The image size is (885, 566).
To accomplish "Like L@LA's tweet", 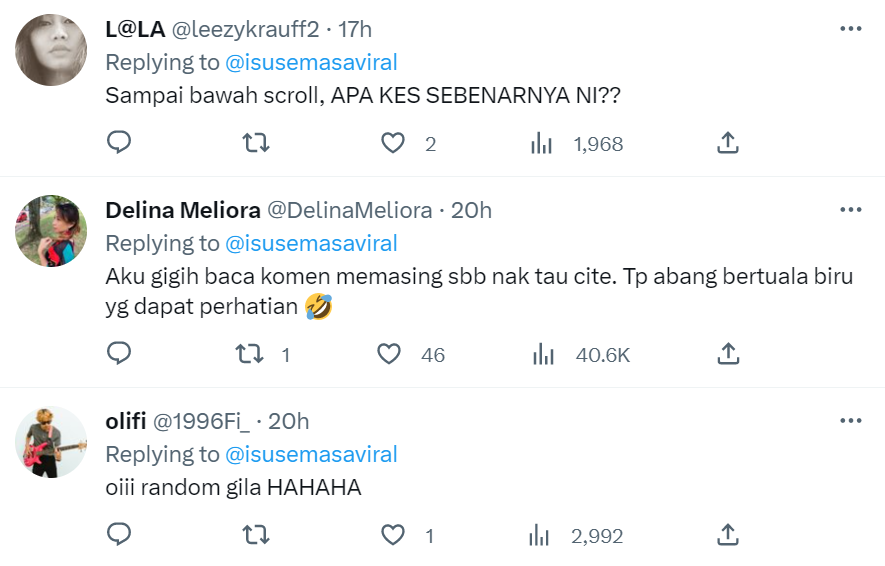I will pos(393,143).
